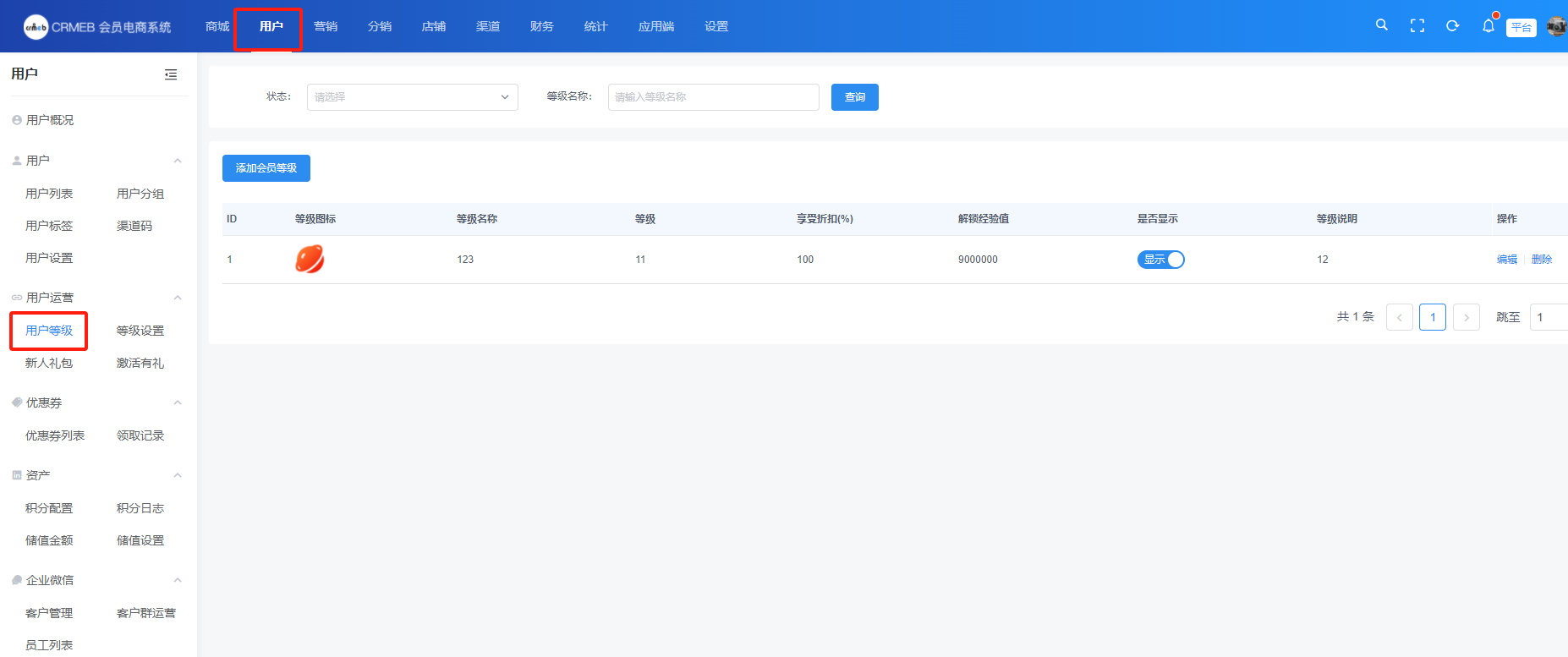
Task: Click the CRMEB logo
Action: [x=36, y=27]
